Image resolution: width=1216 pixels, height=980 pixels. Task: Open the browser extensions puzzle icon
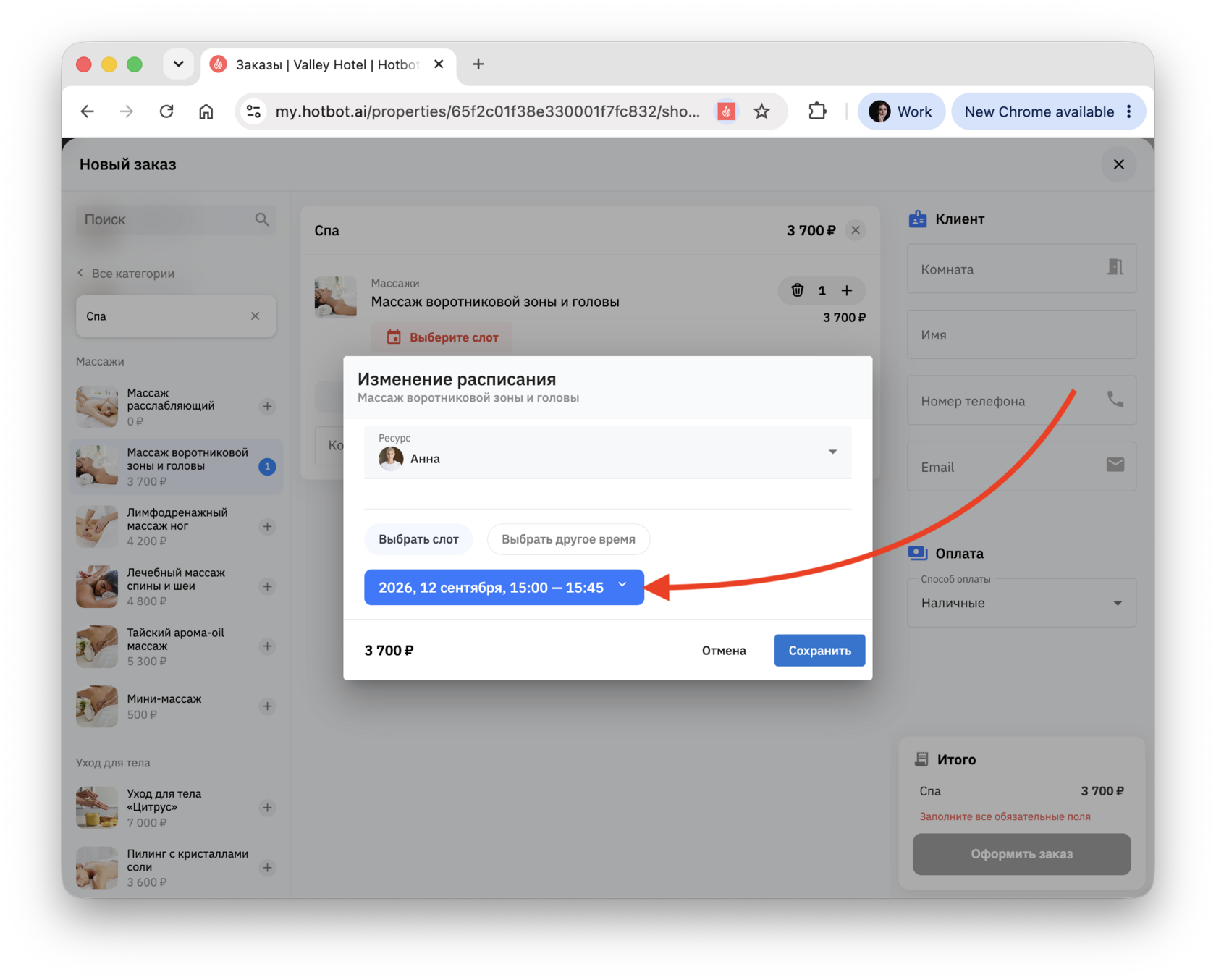coord(817,111)
